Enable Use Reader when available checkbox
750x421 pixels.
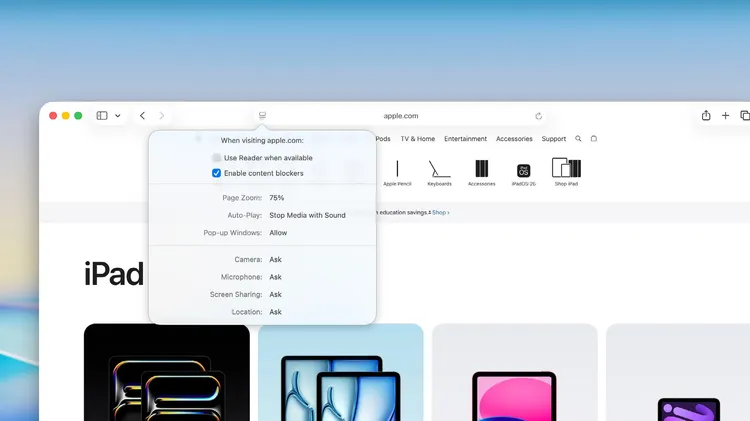[x=217, y=158]
